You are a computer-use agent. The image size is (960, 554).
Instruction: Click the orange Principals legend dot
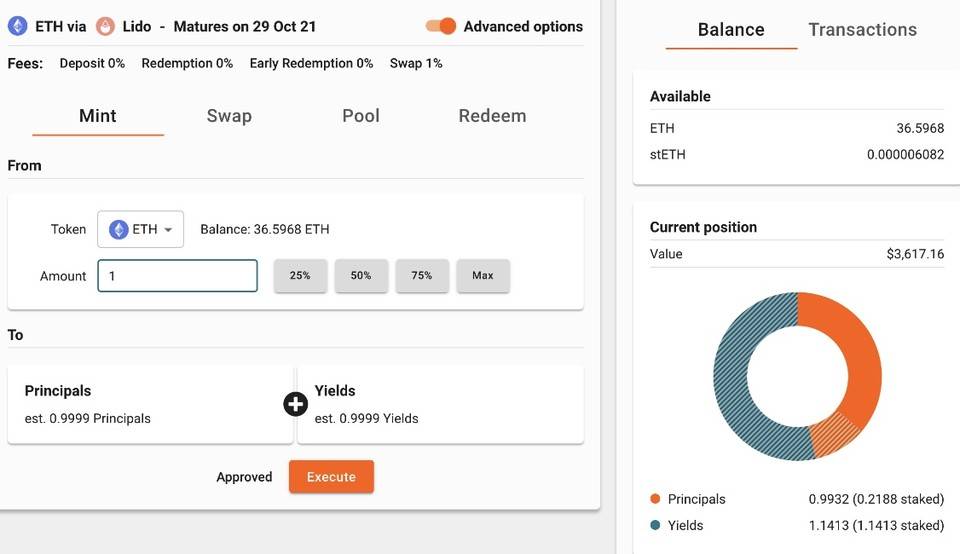(655, 499)
